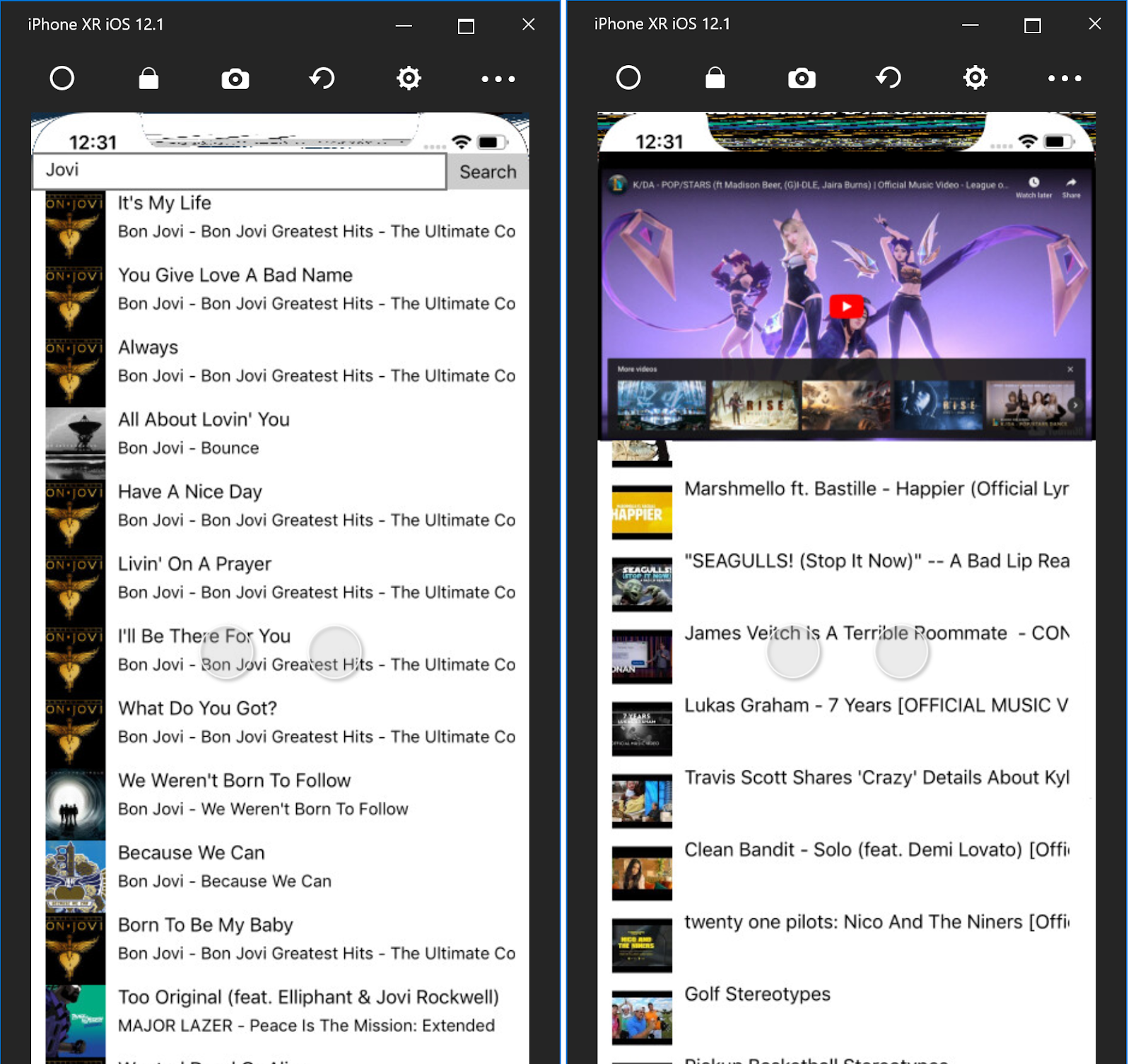
Task: Open the more options ellipsis in right simulator
Action: coord(1065,78)
